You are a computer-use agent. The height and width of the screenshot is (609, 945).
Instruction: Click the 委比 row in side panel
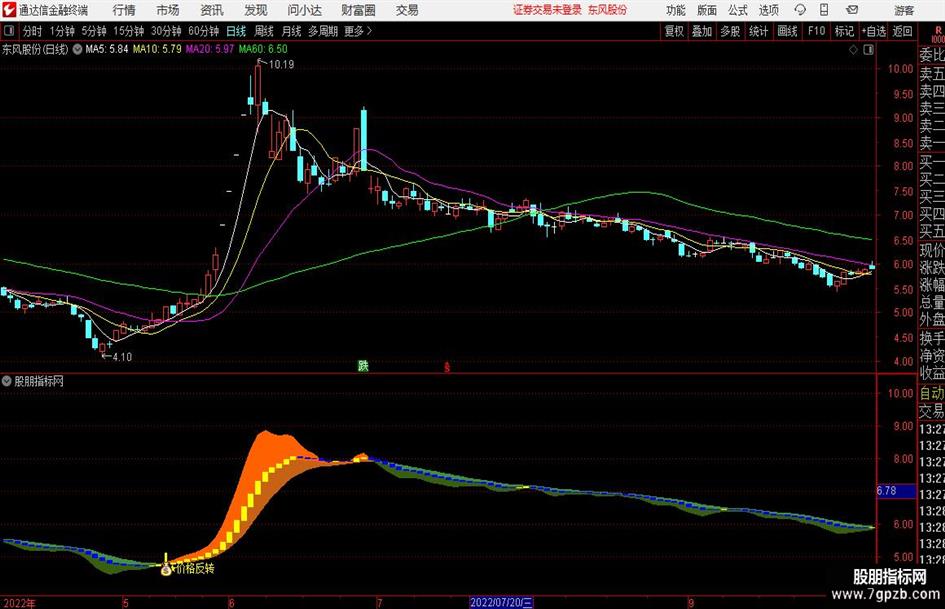pyautogui.click(x=932, y=55)
